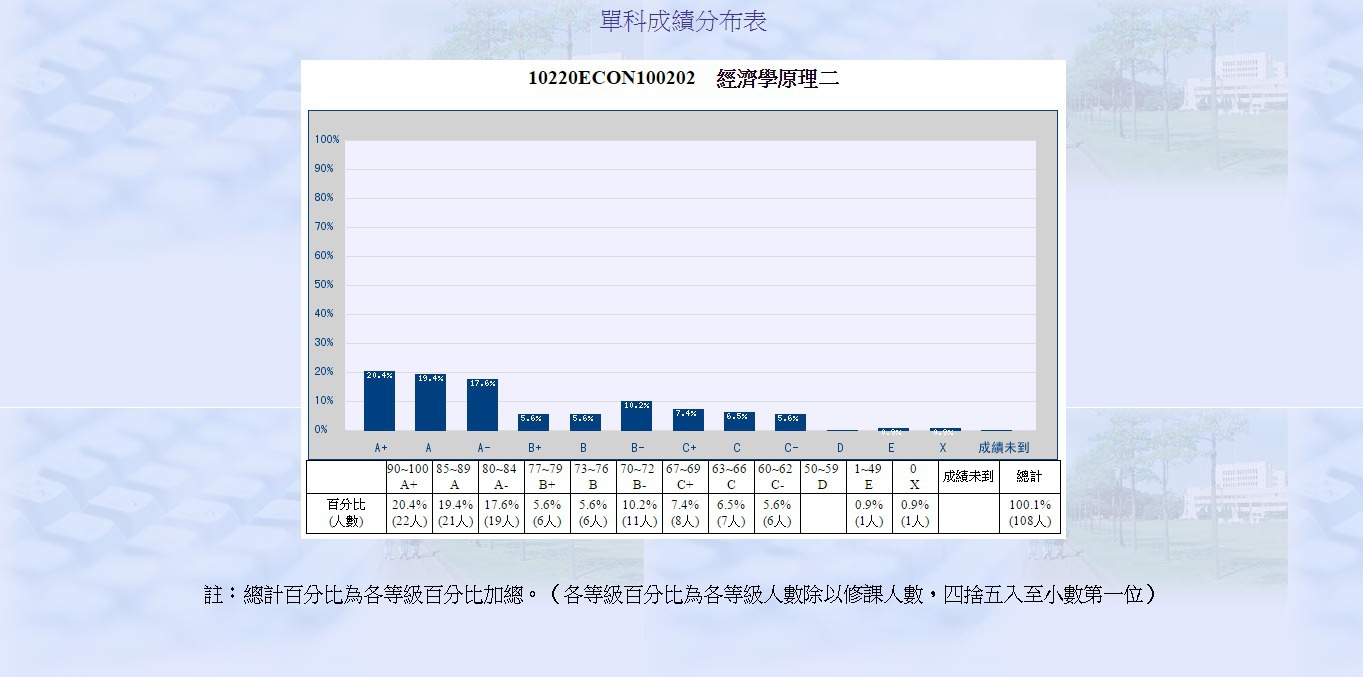Click the row label 百分比 (人數)
This screenshot has width=1363, height=677.
[346, 513]
